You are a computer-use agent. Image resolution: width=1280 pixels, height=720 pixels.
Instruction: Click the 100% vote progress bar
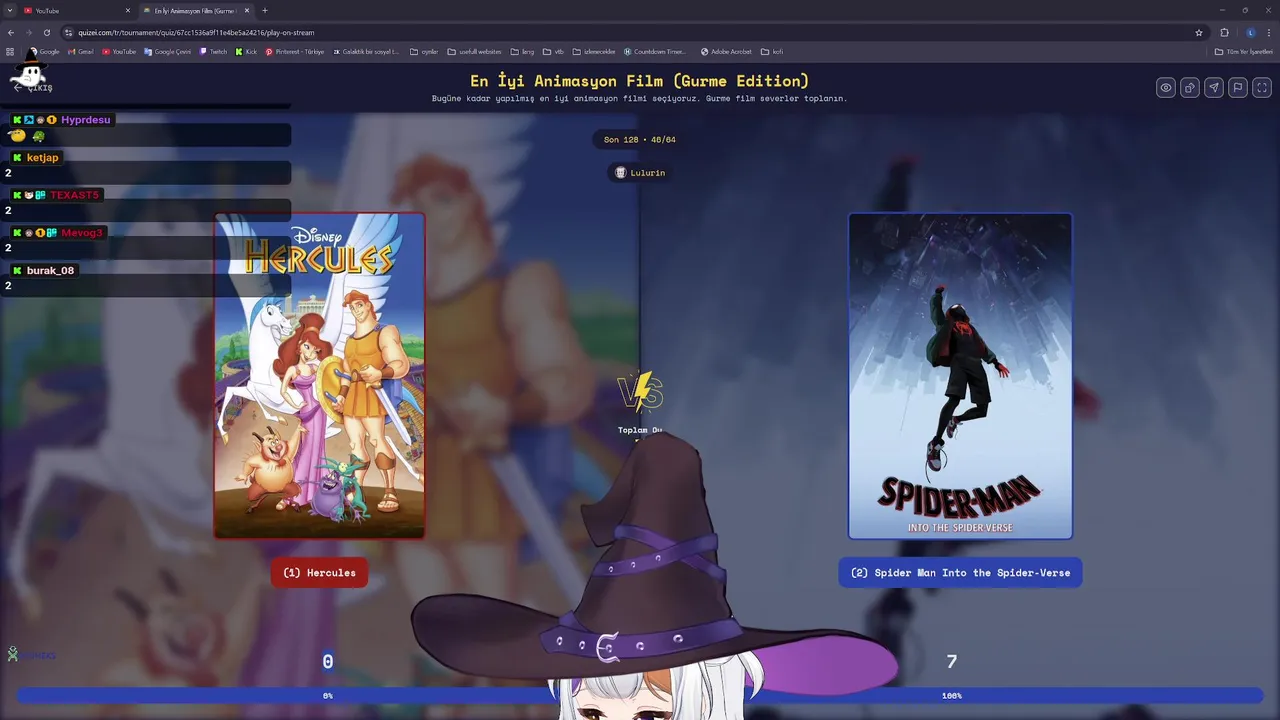point(952,696)
